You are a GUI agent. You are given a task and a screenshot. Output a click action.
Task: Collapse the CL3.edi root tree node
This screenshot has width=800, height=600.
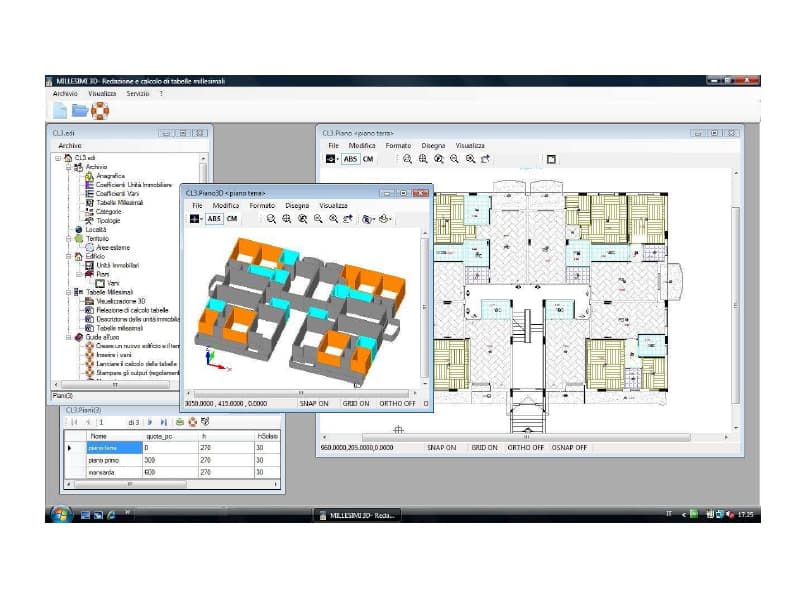58,158
